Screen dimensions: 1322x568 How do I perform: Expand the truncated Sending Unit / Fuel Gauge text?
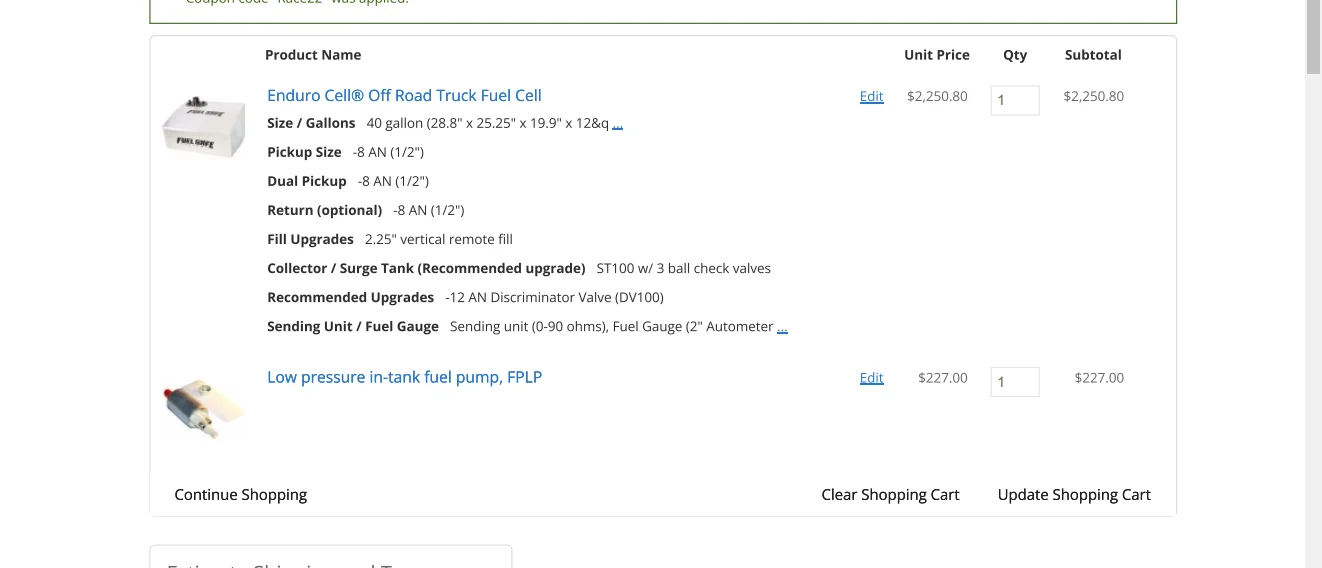[x=782, y=327]
